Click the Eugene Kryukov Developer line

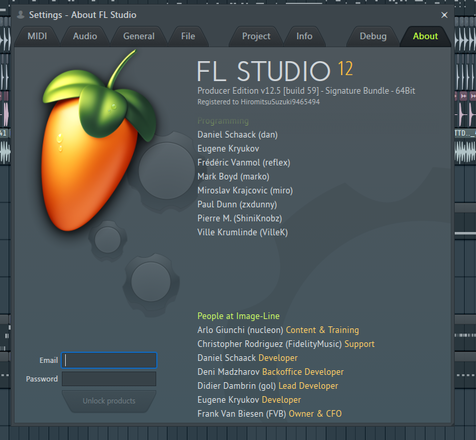(249, 400)
